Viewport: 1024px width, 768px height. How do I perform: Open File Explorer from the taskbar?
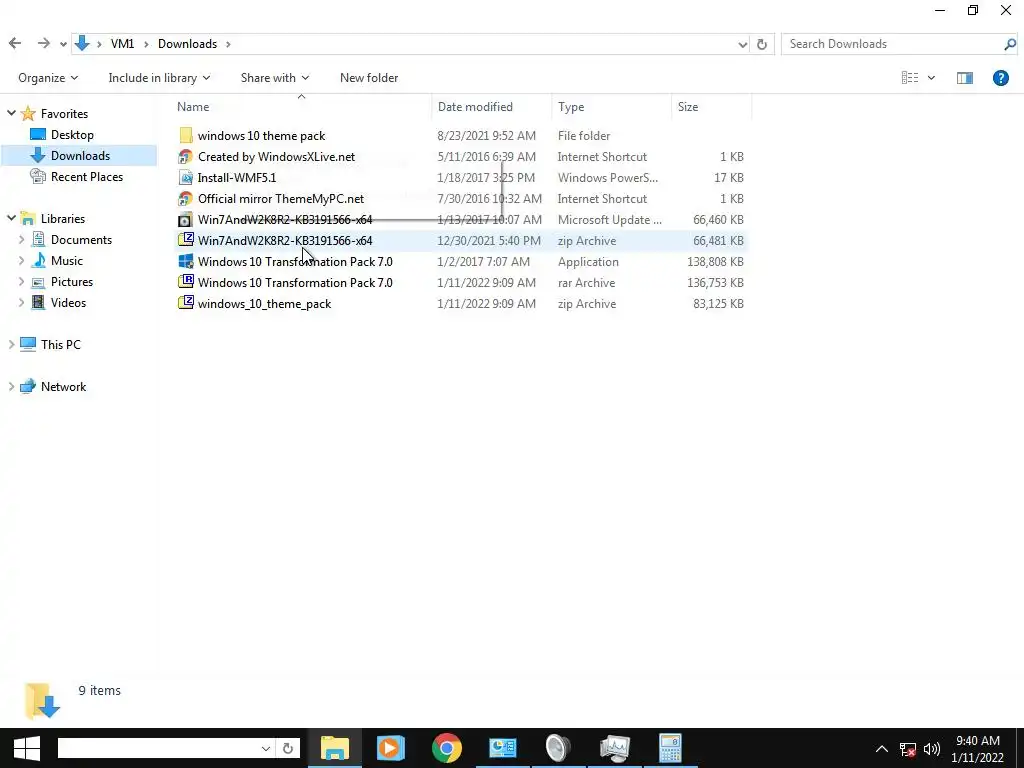334,748
